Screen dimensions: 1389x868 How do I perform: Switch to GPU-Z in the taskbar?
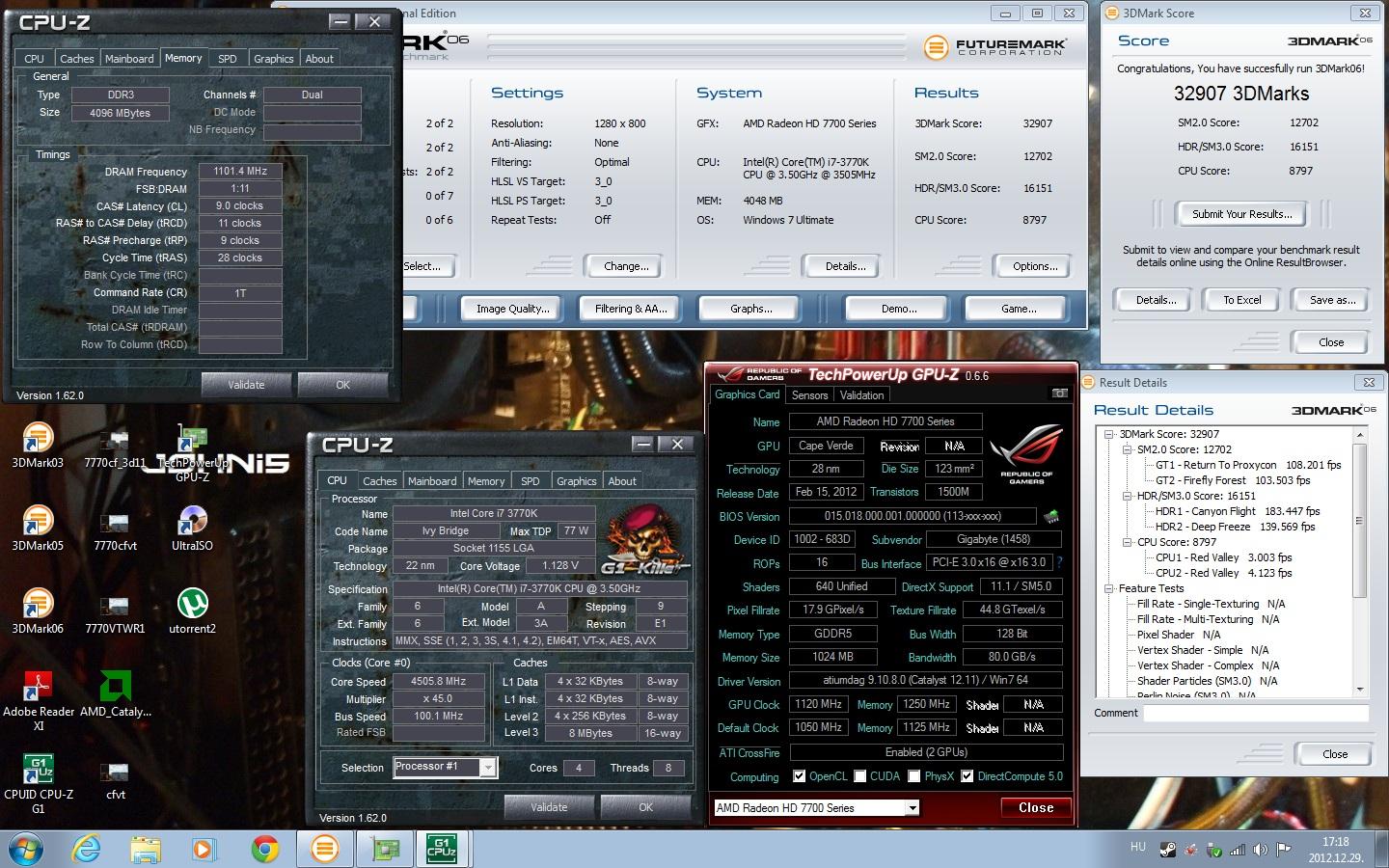click(x=385, y=849)
